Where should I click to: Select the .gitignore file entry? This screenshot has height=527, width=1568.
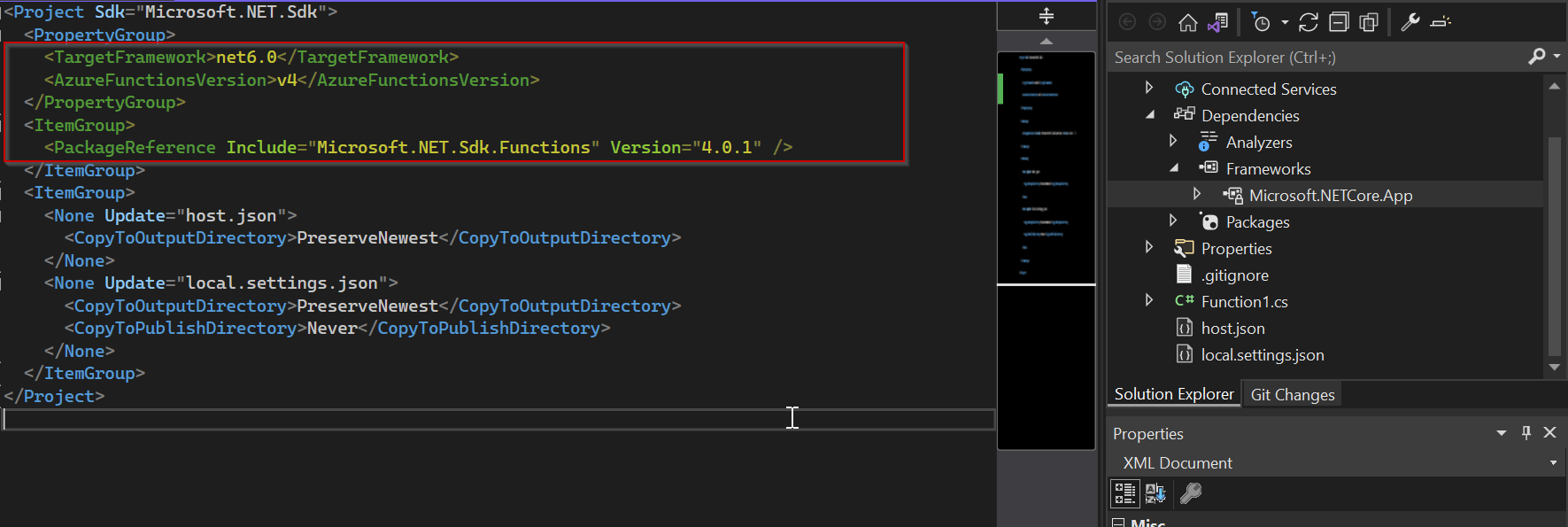(1234, 275)
